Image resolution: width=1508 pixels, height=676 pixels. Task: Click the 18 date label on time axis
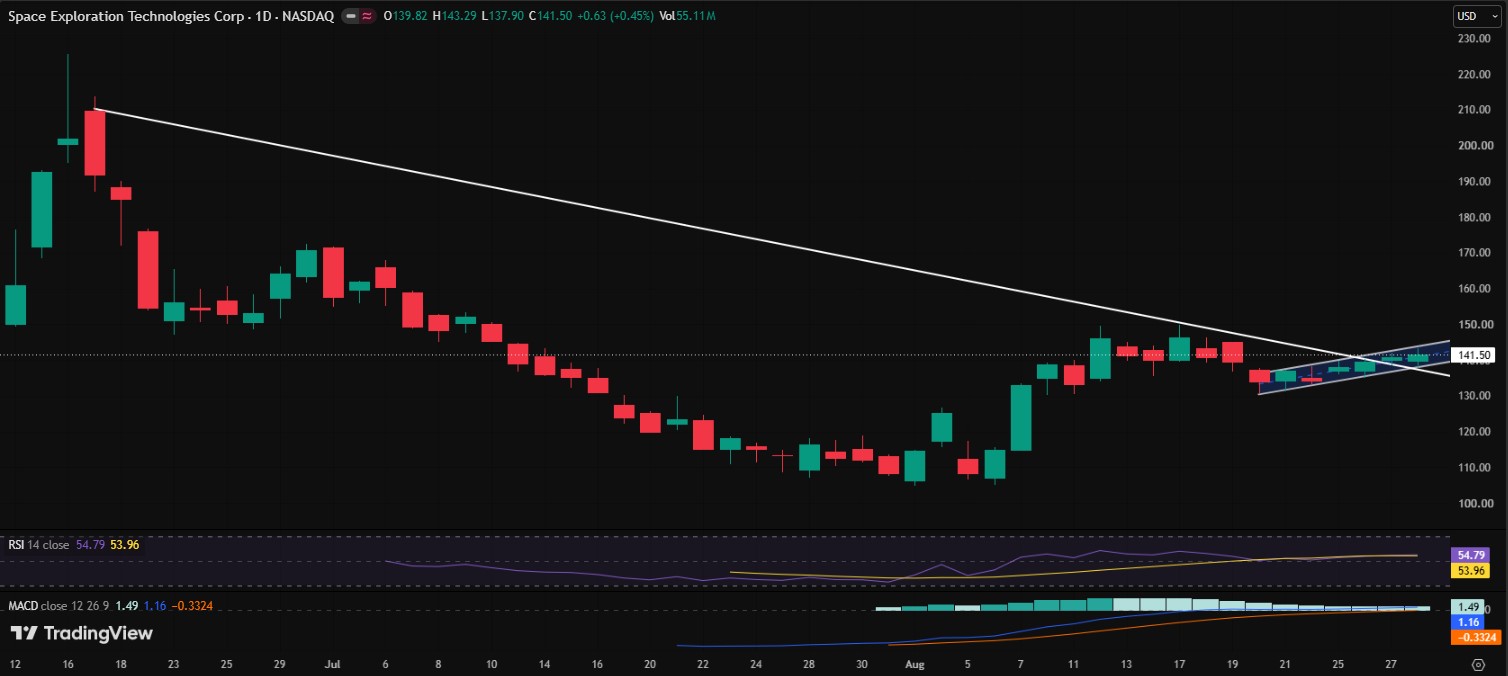(120, 663)
